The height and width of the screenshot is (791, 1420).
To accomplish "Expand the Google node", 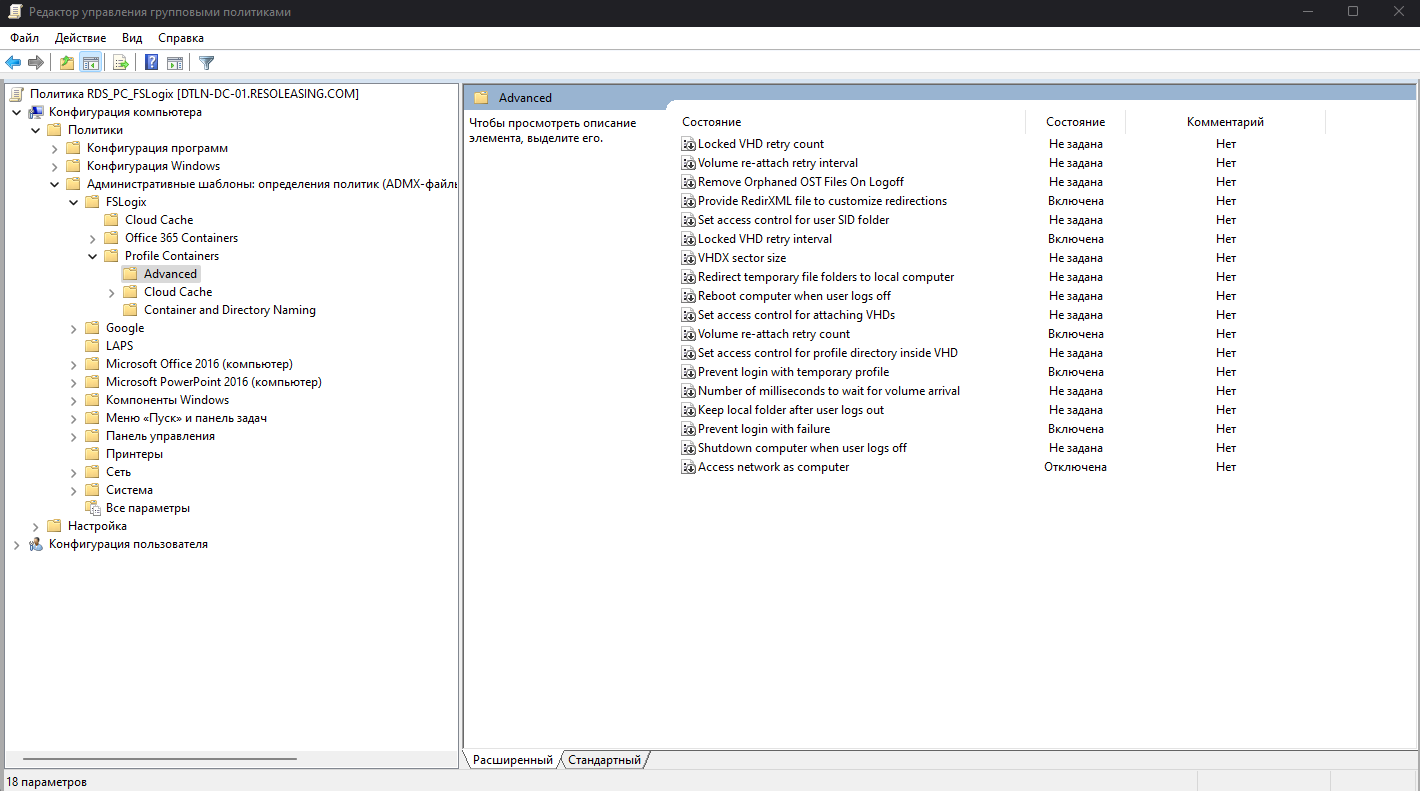I will (72, 327).
